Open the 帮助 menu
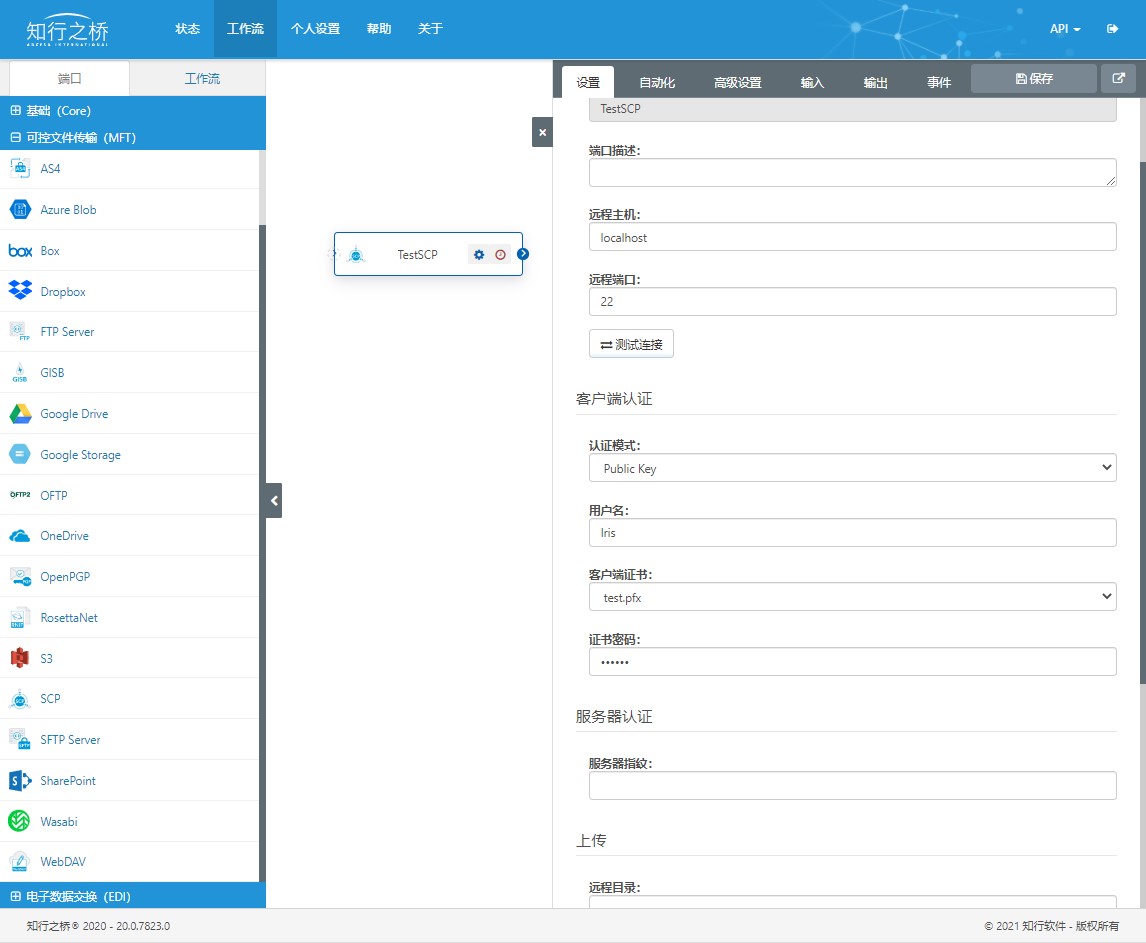This screenshot has width=1146, height=943. [379, 29]
